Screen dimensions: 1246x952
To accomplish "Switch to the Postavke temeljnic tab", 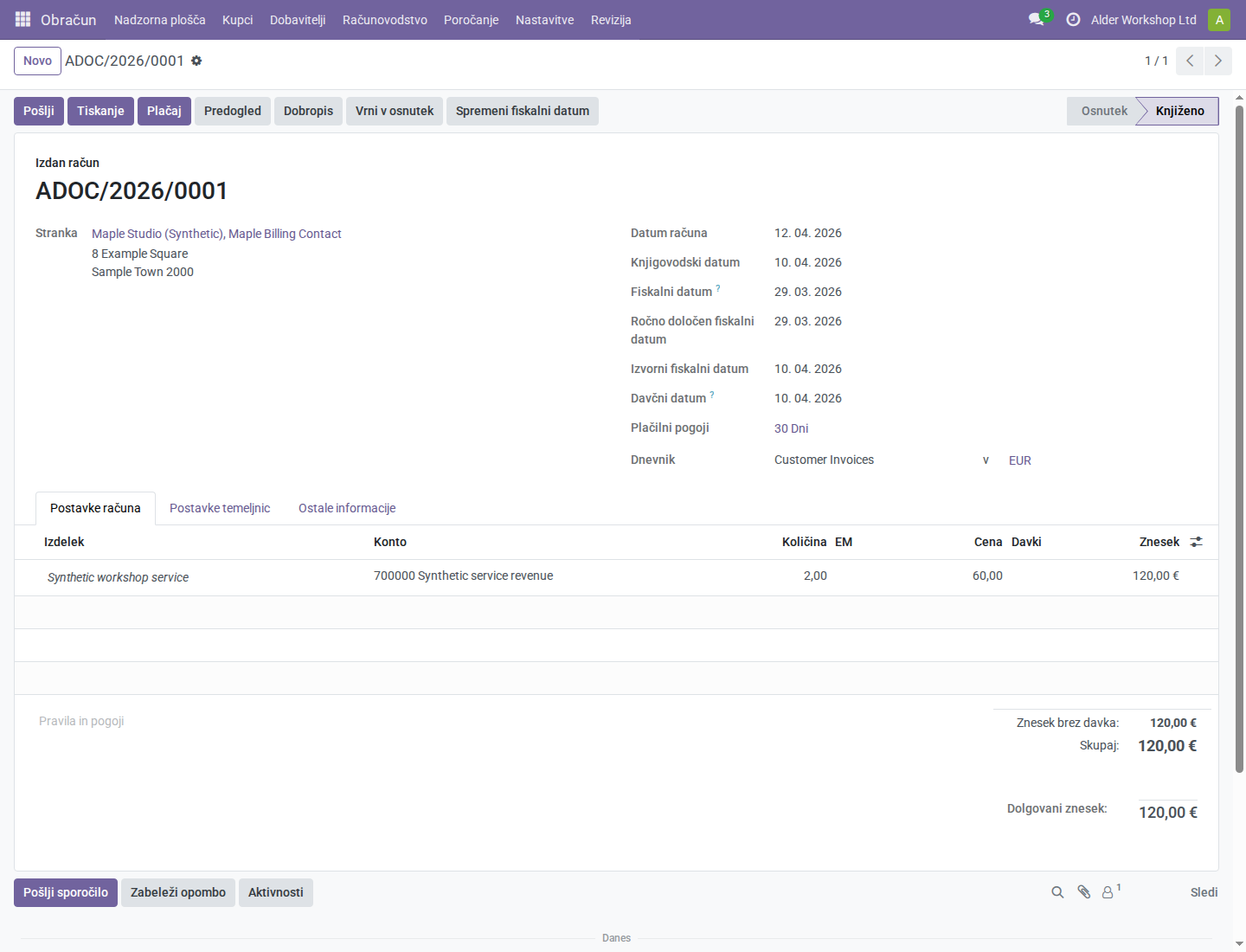I will (220, 508).
